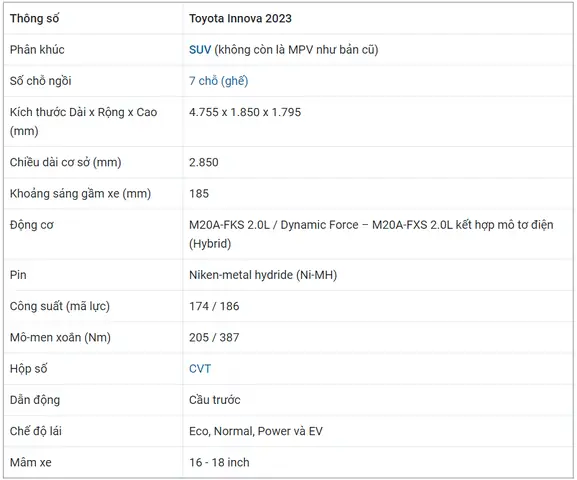Open the SUV link in Phân khúc row

(x=200, y=50)
